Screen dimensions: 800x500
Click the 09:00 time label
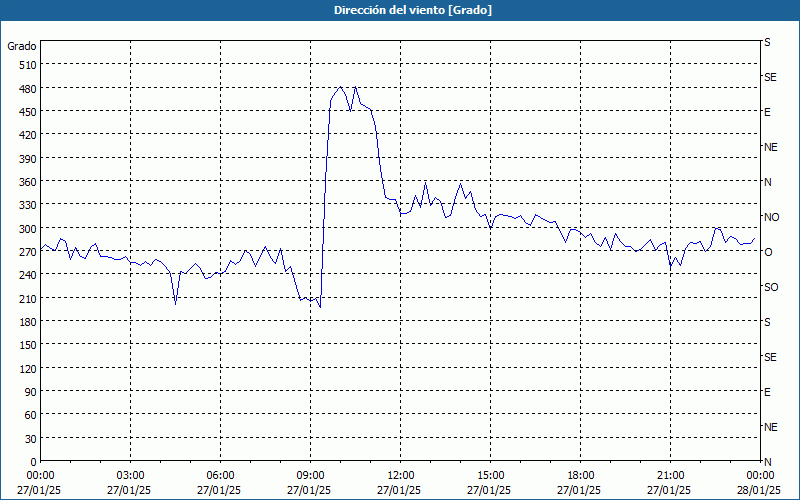[x=311, y=476]
